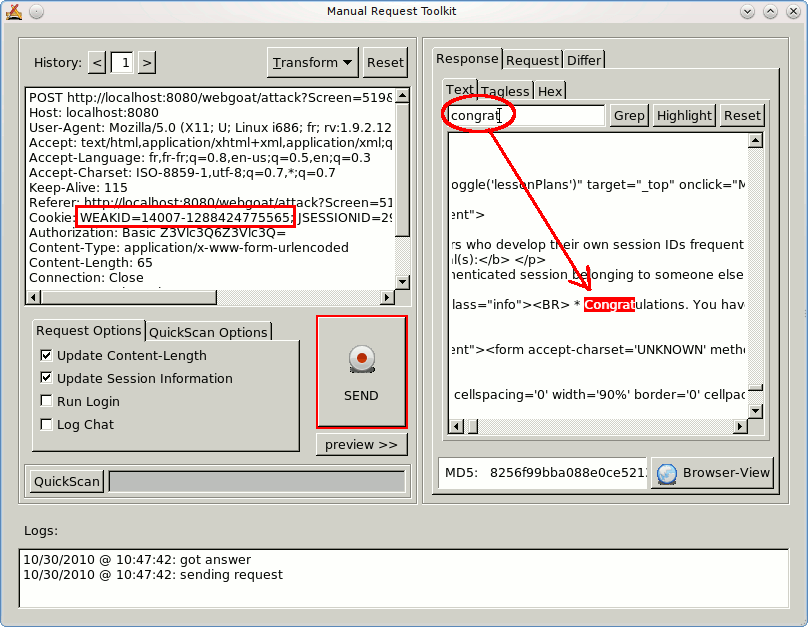
Task: Uncheck Update Session Information
Action: [x=47, y=378]
